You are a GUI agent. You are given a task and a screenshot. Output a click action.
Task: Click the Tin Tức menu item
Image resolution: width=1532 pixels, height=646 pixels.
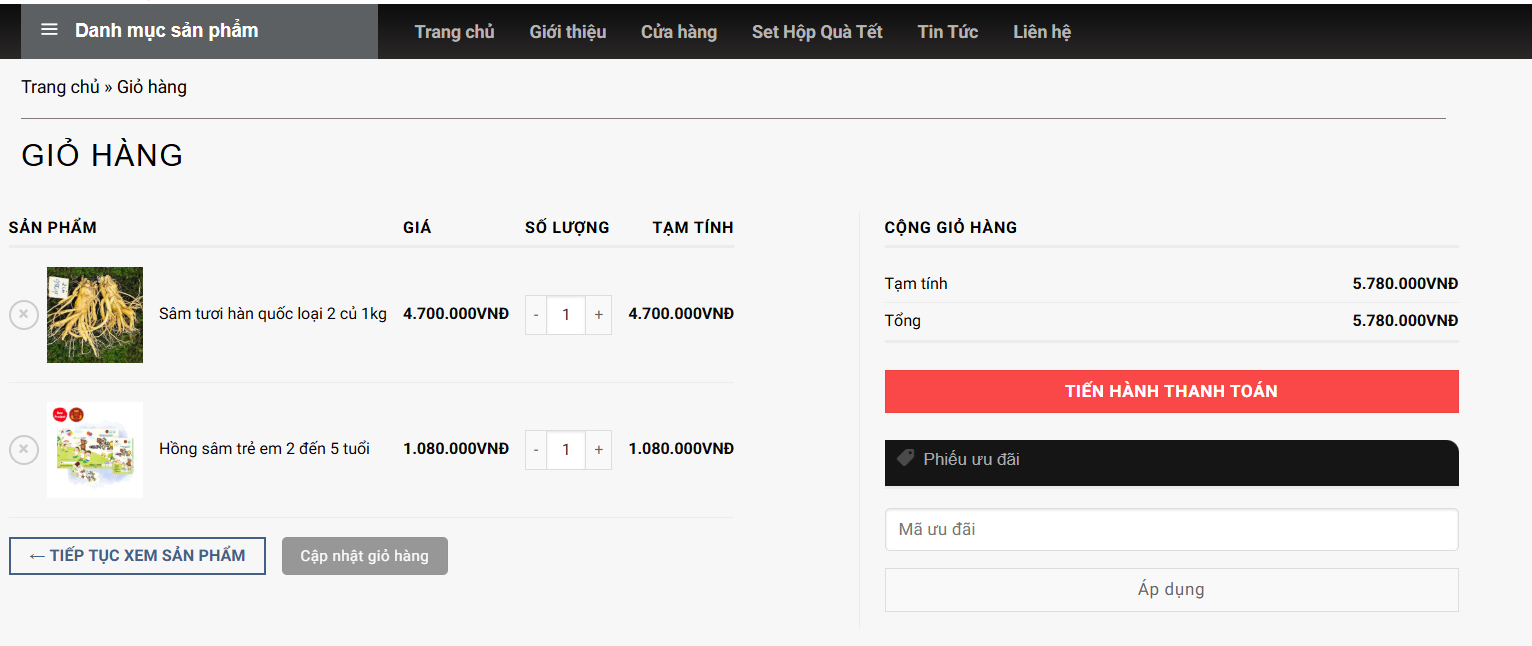pos(947,32)
